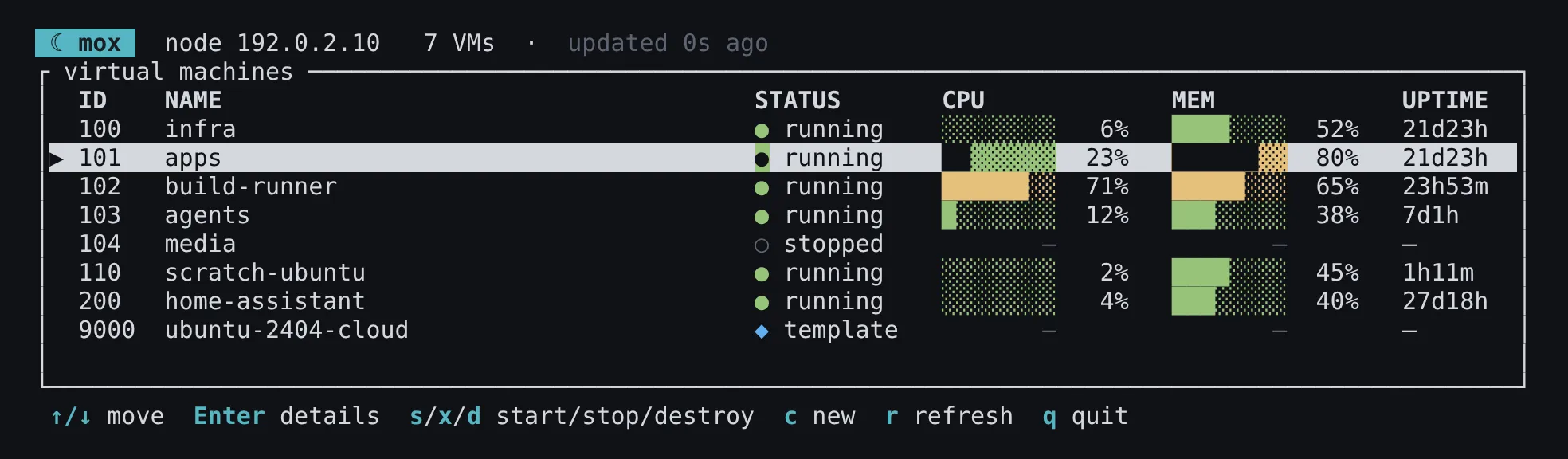Click the hollow stopped circle for media
Image resolution: width=1568 pixels, height=459 pixels.
(x=762, y=245)
